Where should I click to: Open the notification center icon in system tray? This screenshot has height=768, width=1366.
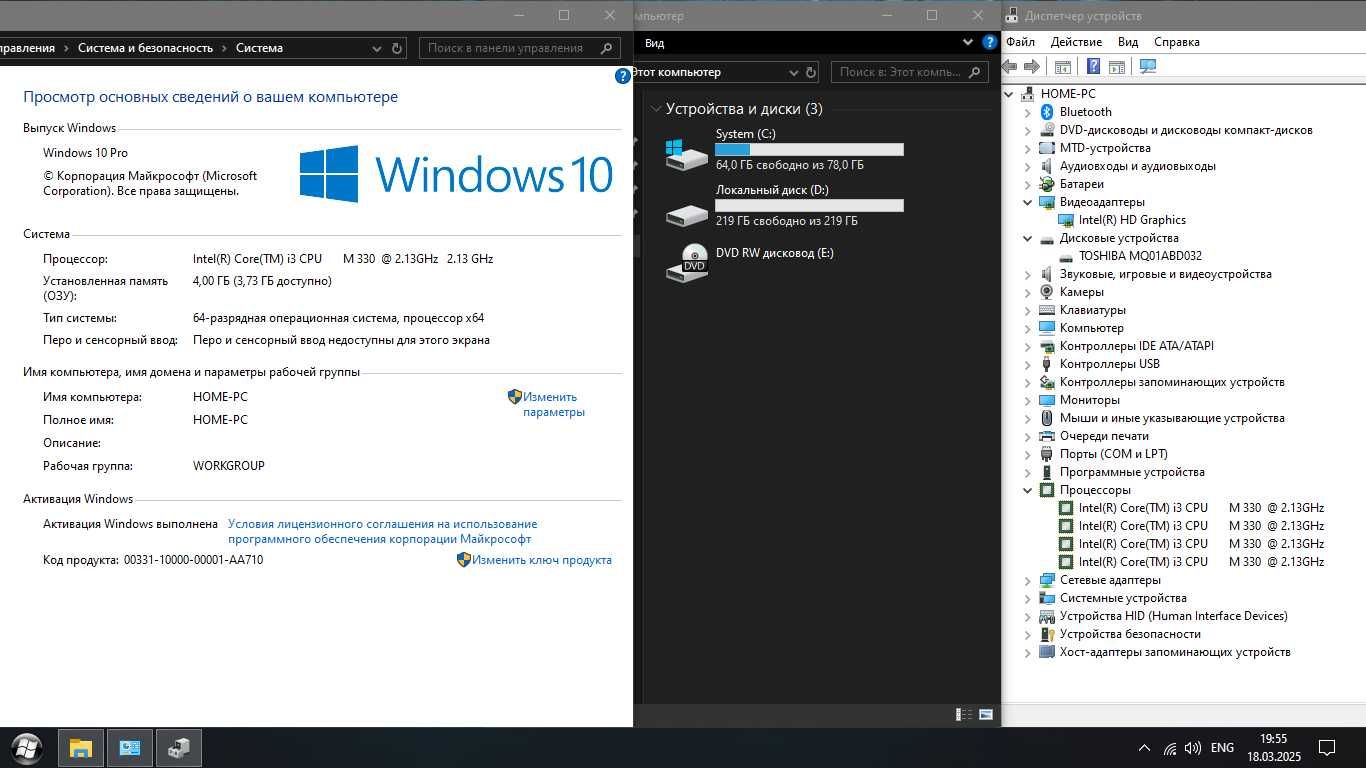(1327, 747)
